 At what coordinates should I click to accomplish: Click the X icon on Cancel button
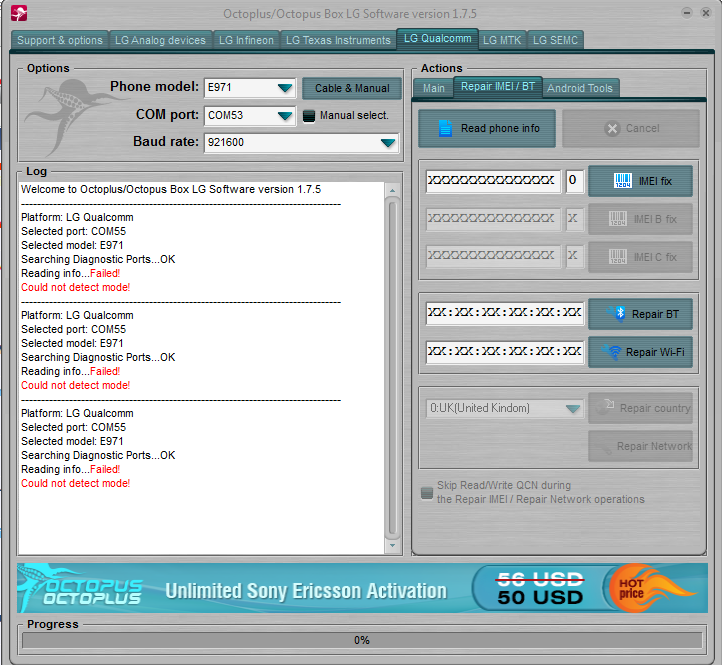(x=612, y=128)
